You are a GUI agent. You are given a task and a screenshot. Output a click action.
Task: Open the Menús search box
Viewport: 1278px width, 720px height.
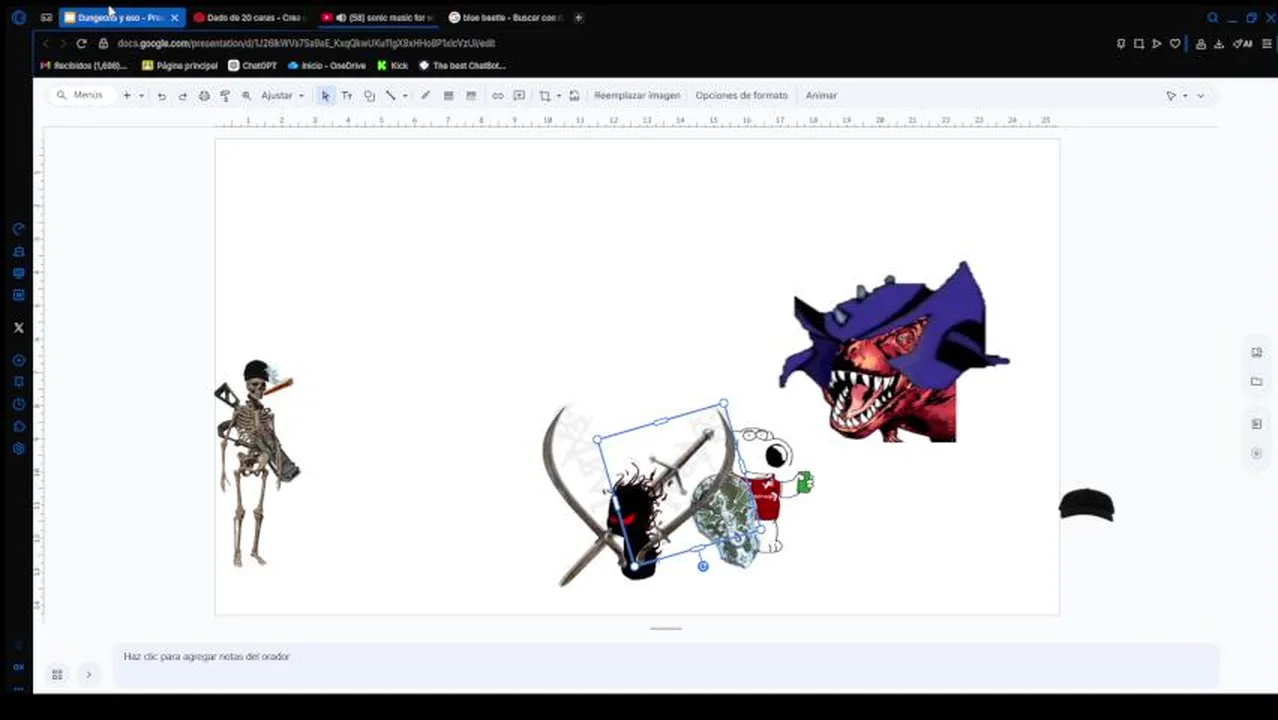(x=81, y=95)
